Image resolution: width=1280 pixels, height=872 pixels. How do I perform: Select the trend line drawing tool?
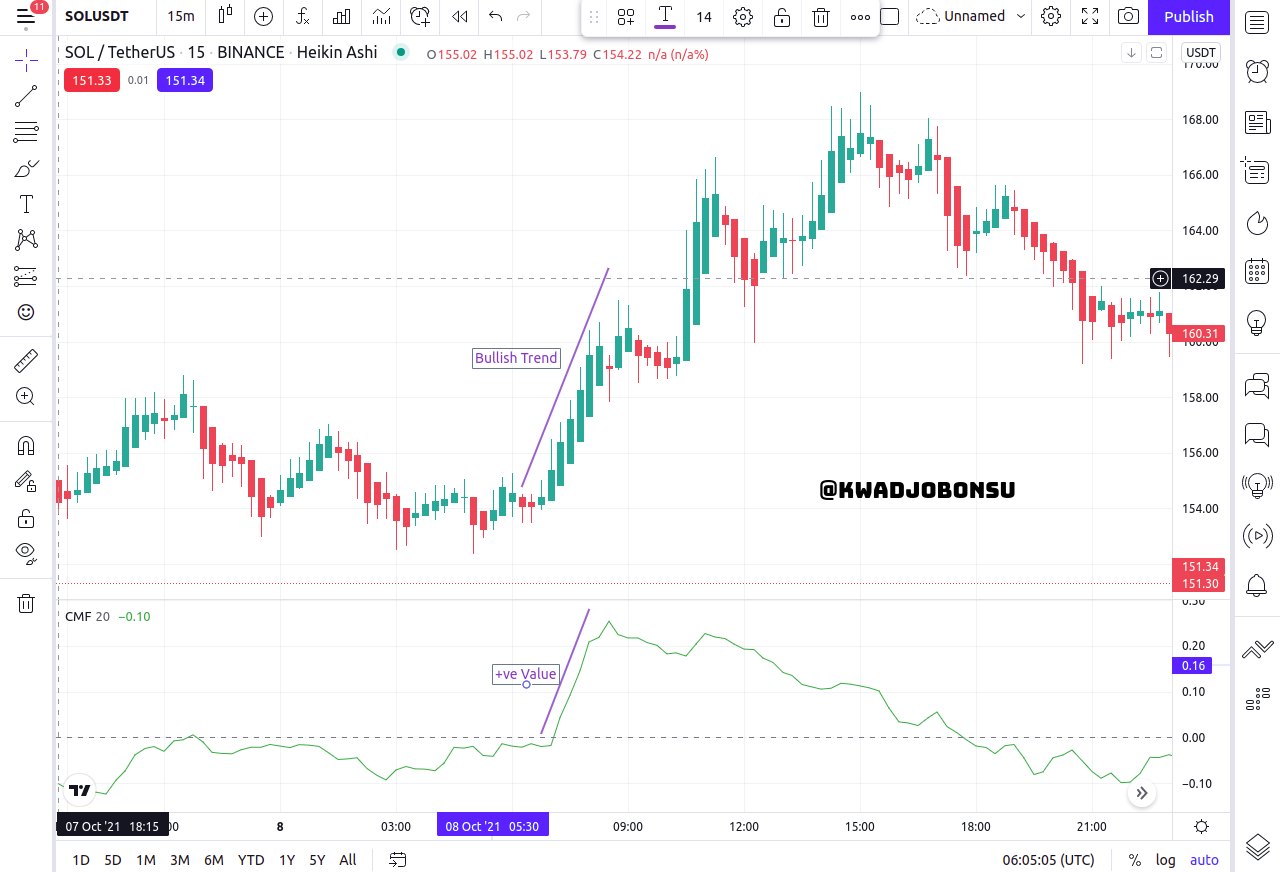(x=26, y=97)
